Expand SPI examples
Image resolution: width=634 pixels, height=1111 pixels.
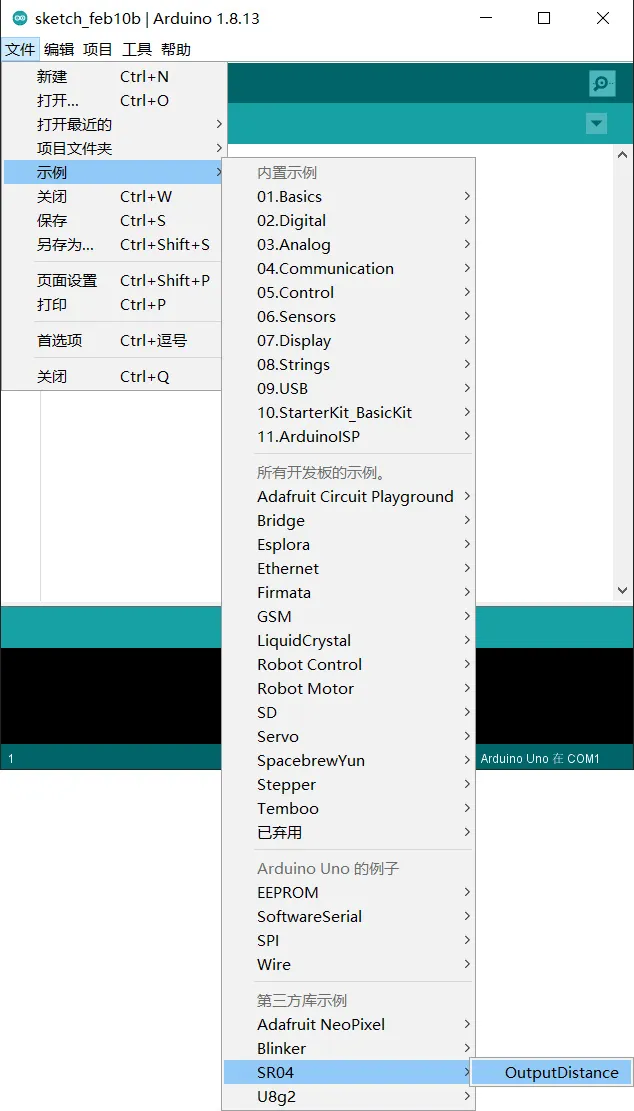[349, 941]
